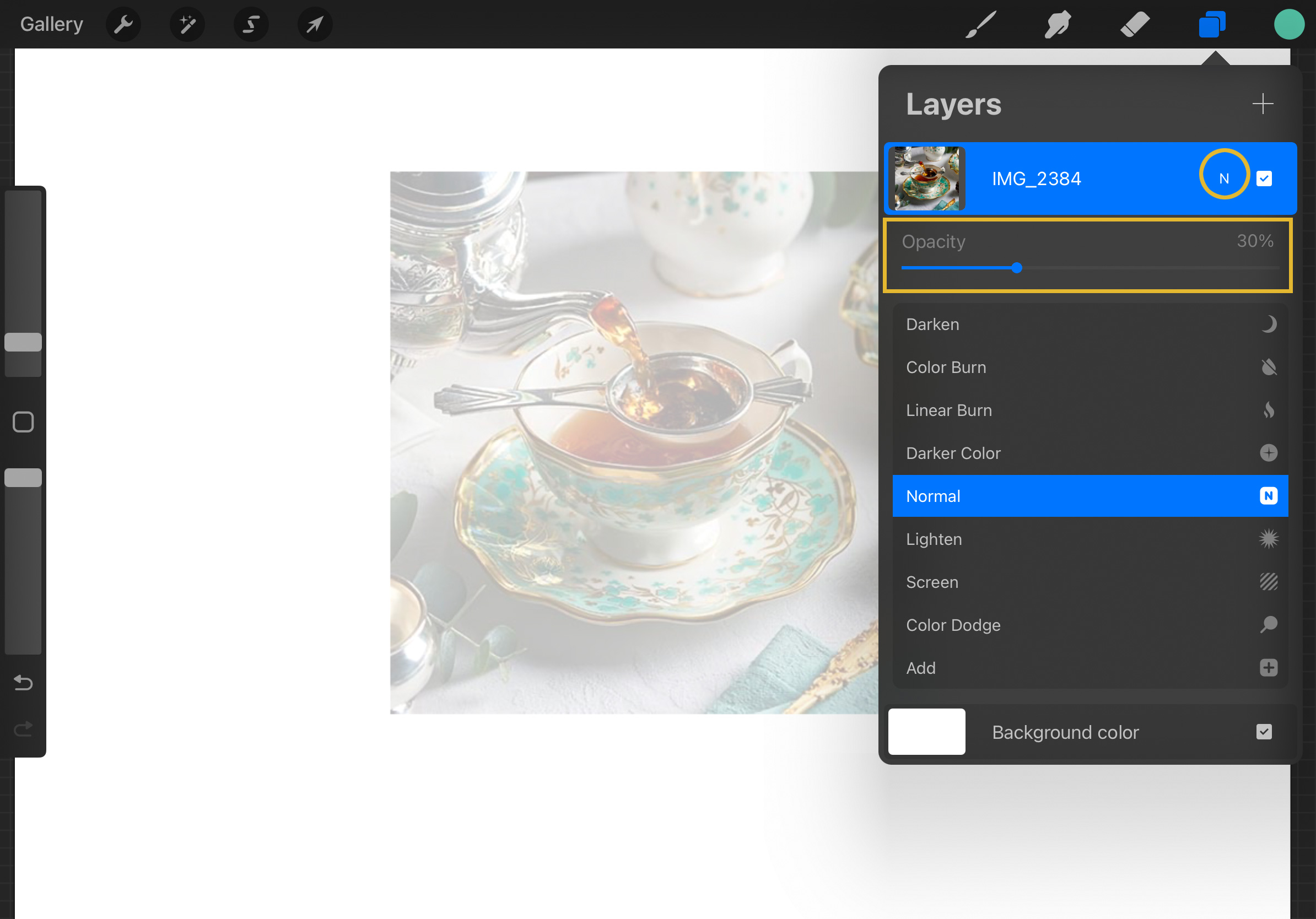Close the Layers panel via layers icon
The width and height of the screenshot is (1316, 919).
[1212, 25]
